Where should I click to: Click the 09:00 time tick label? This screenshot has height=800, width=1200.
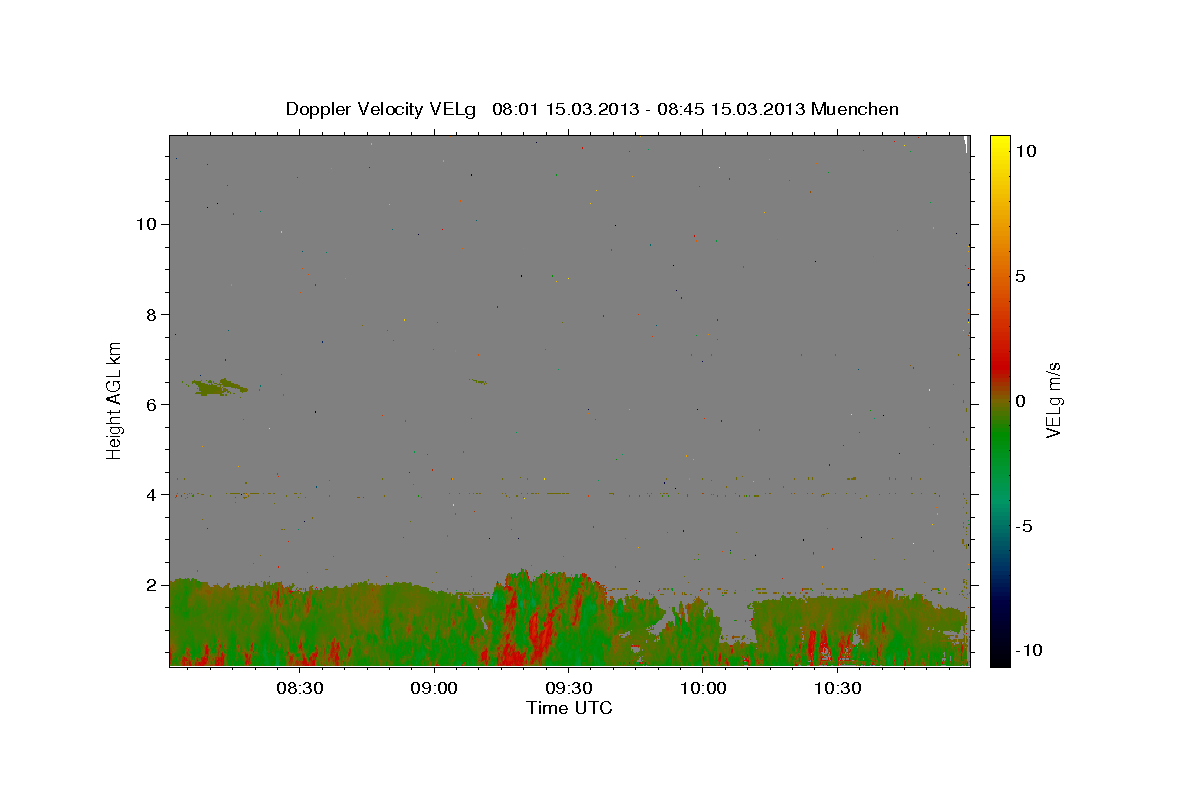tap(434, 689)
